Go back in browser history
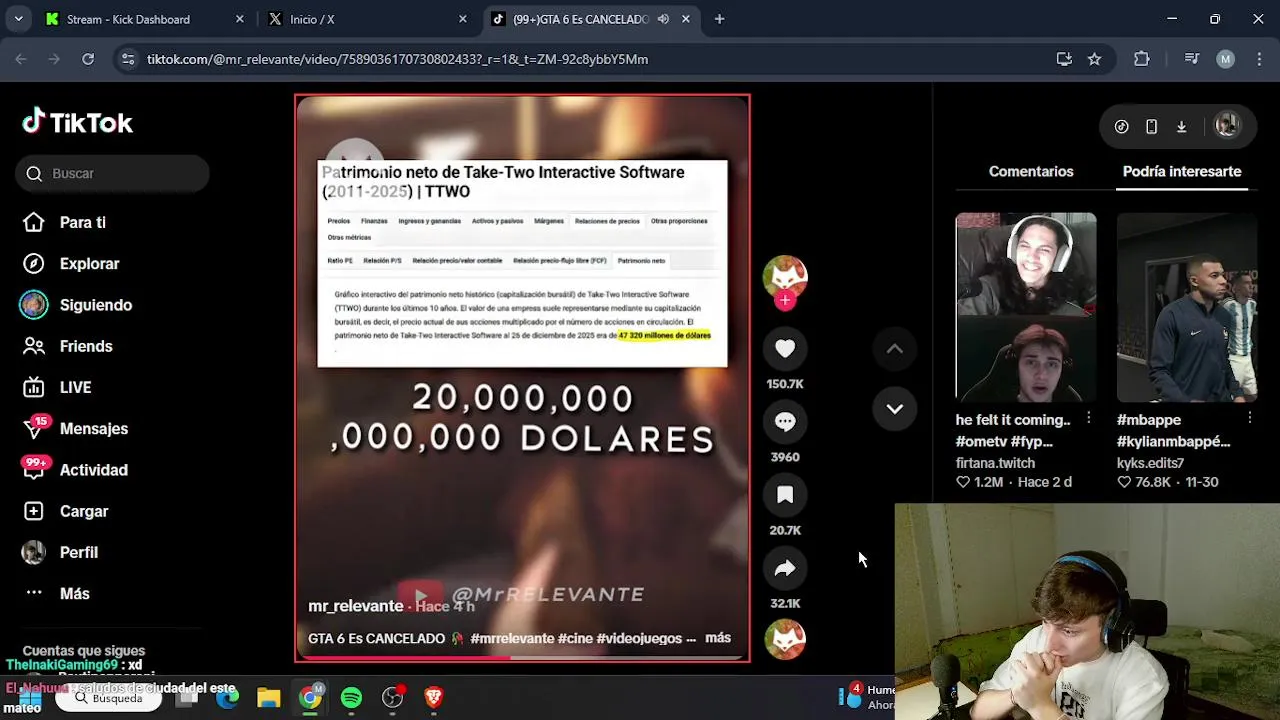1280x720 pixels. click(x=21, y=59)
